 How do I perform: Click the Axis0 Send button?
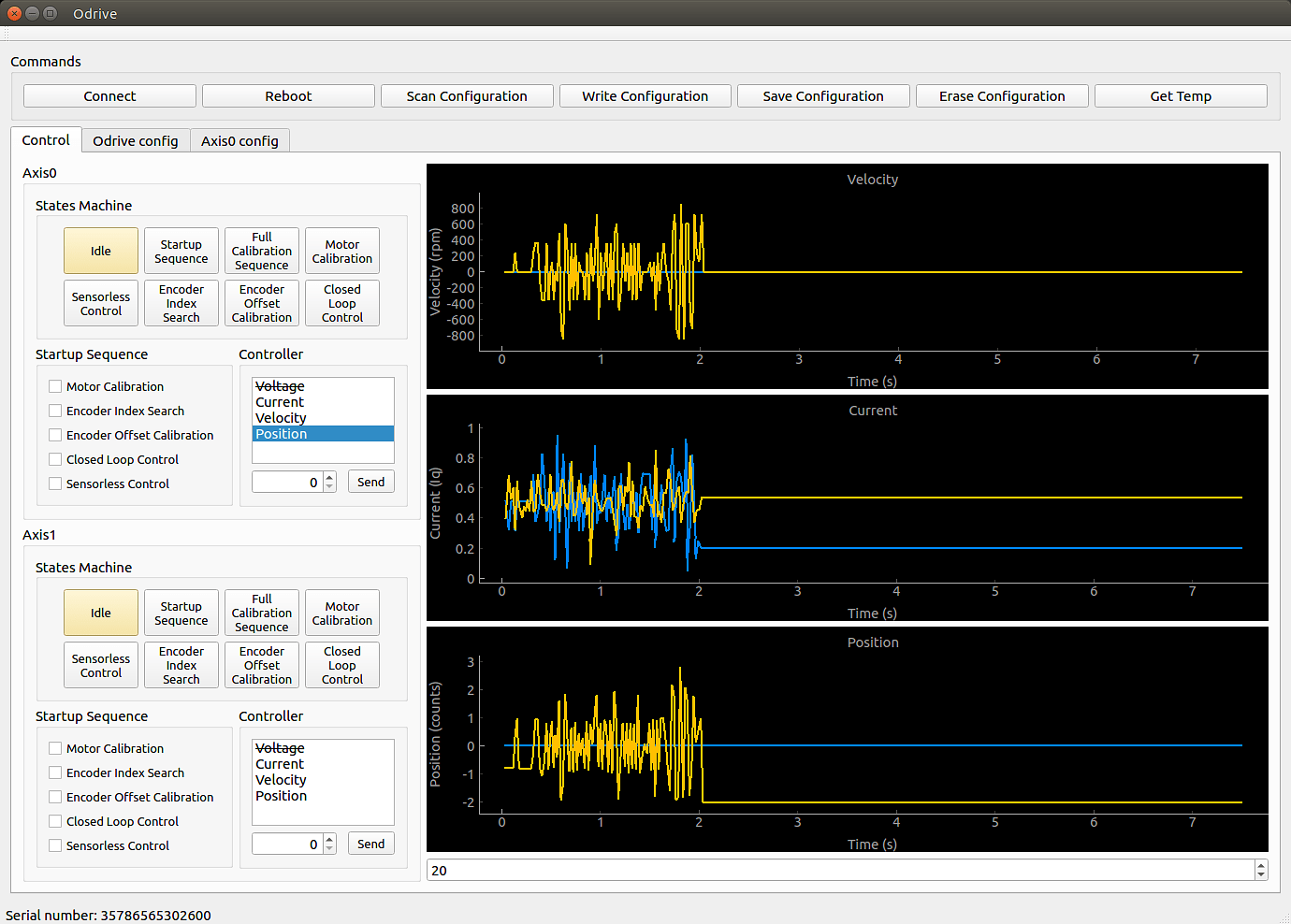click(x=371, y=482)
